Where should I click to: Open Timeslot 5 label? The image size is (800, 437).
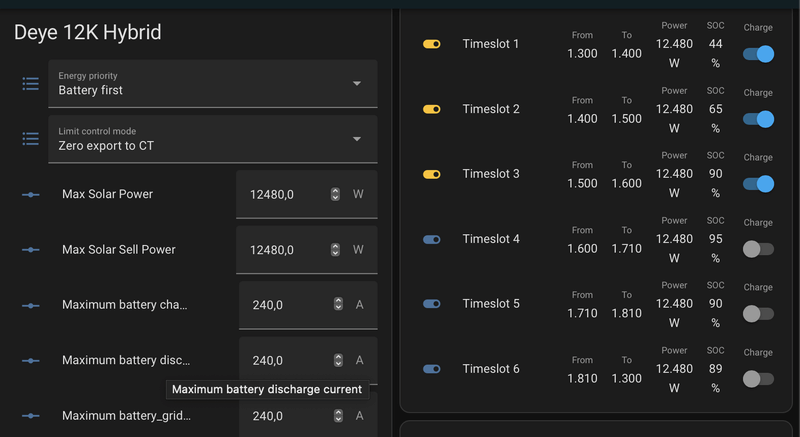[x=491, y=304]
